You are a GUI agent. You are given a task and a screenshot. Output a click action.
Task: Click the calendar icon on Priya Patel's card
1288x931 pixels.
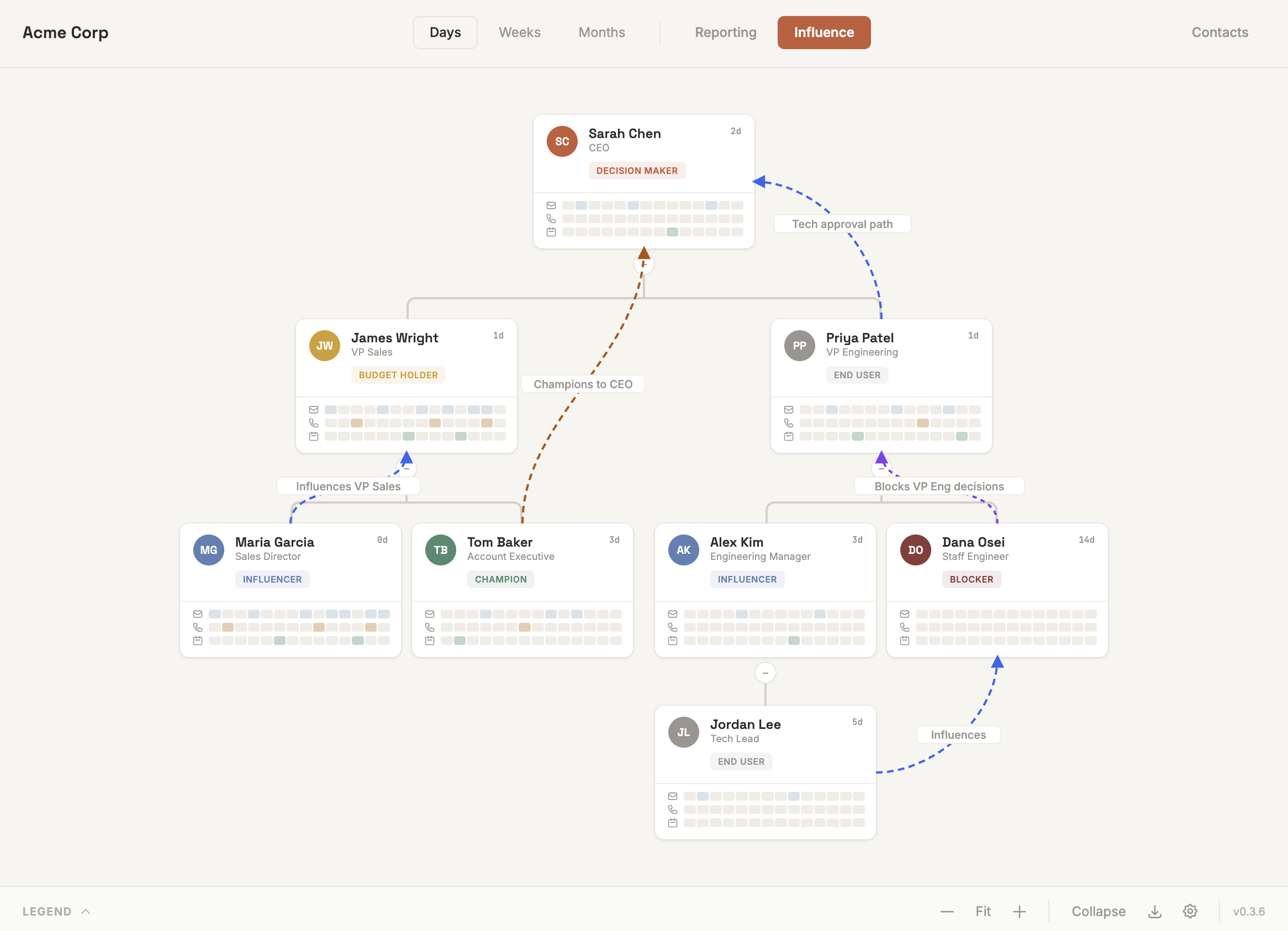[x=789, y=436]
